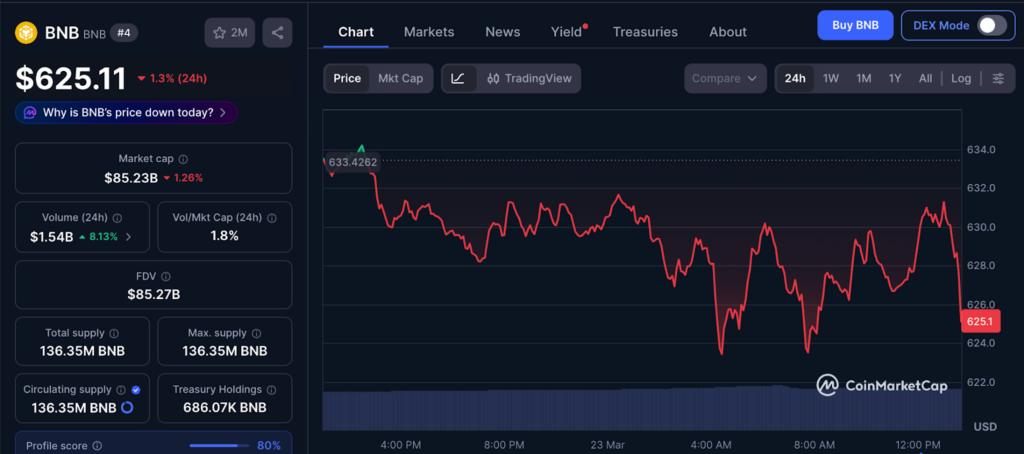
Task: Toggle the DEX Mode switch
Action: [990, 25]
